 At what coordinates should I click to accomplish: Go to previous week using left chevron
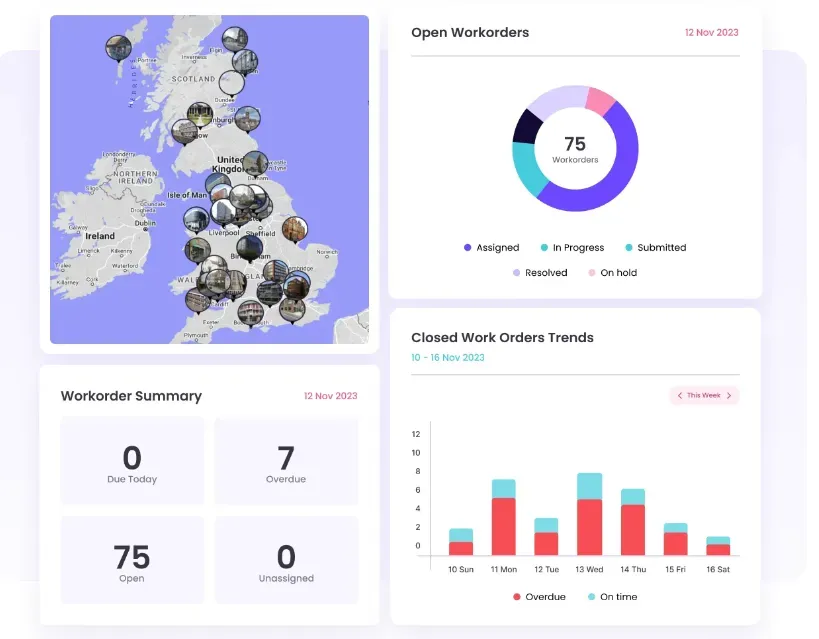coord(680,396)
